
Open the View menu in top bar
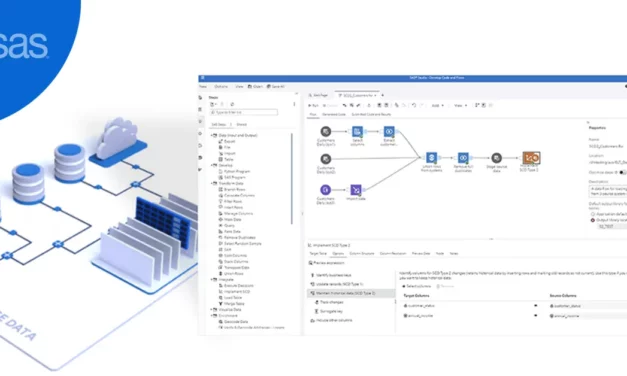click(239, 86)
